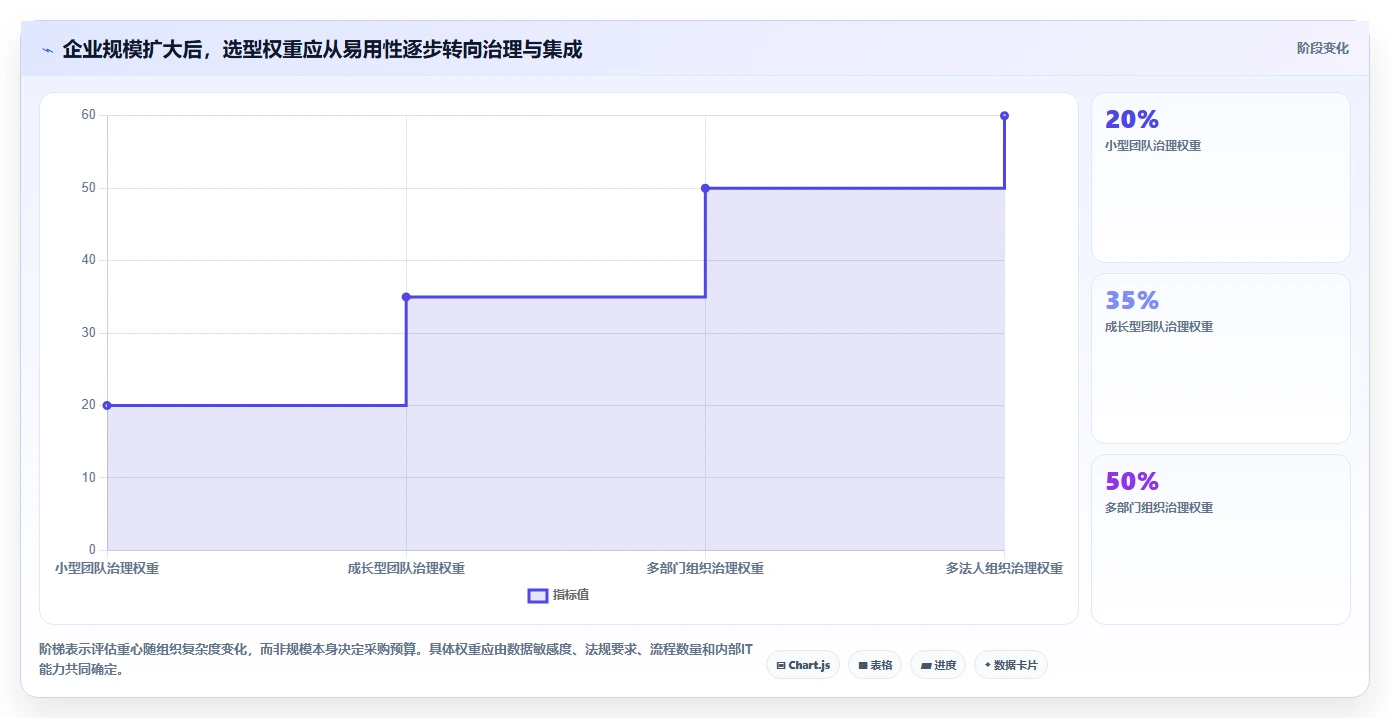This screenshot has width=1390, height=718.
Task: Select the Chart.js tag chip
Action: [x=803, y=665]
